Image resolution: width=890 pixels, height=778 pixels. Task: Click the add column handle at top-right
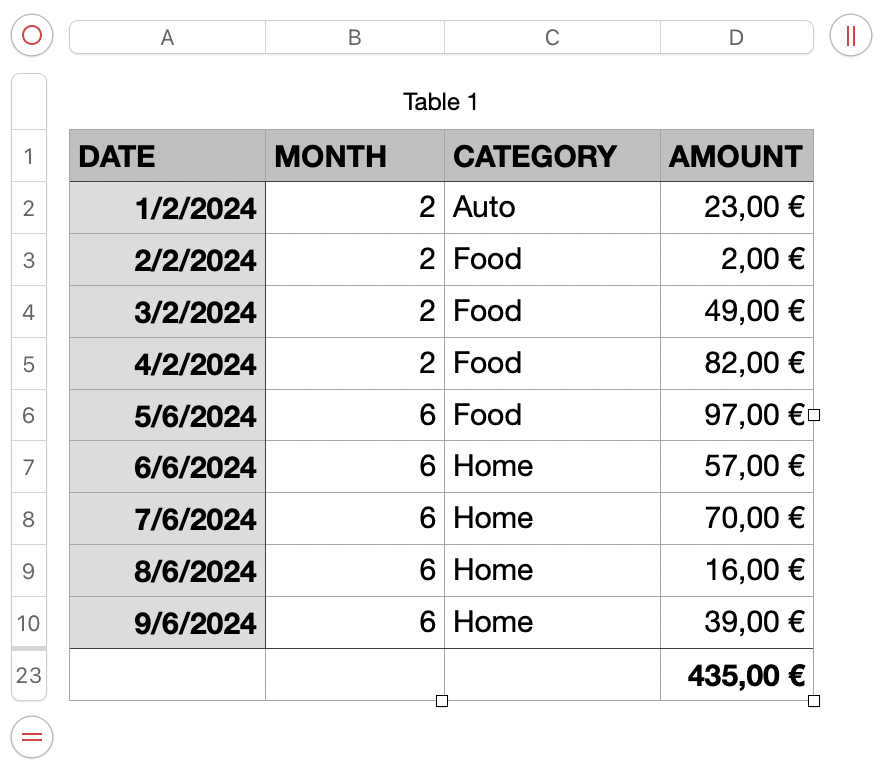coord(851,36)
